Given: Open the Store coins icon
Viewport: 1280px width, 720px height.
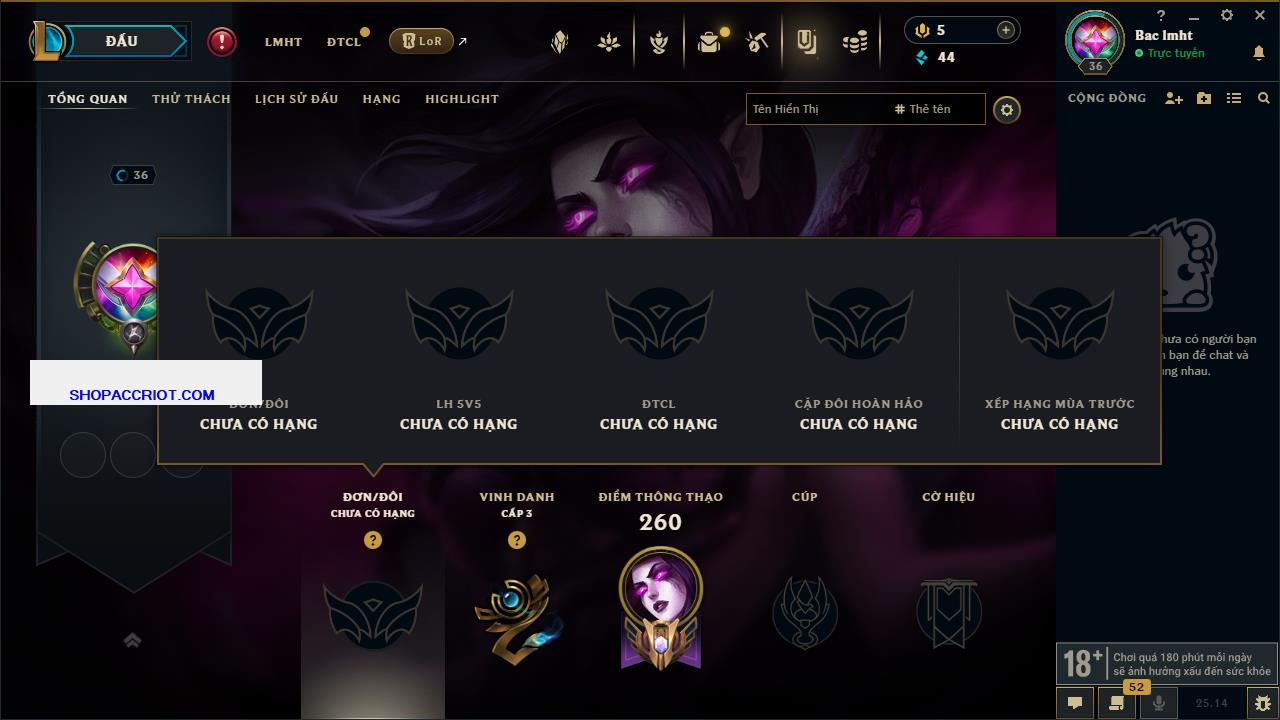Looking at the screenshot, I should [x=855, y=42].
